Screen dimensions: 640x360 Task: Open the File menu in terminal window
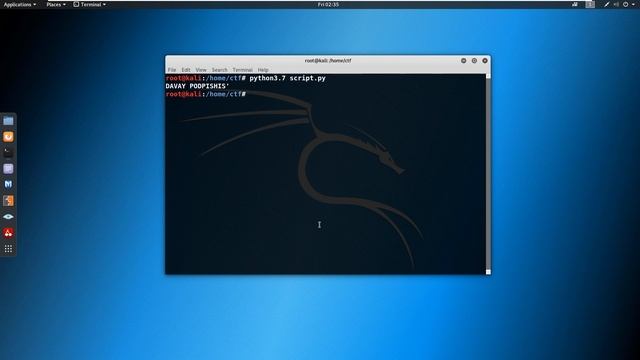pos(172,70)
